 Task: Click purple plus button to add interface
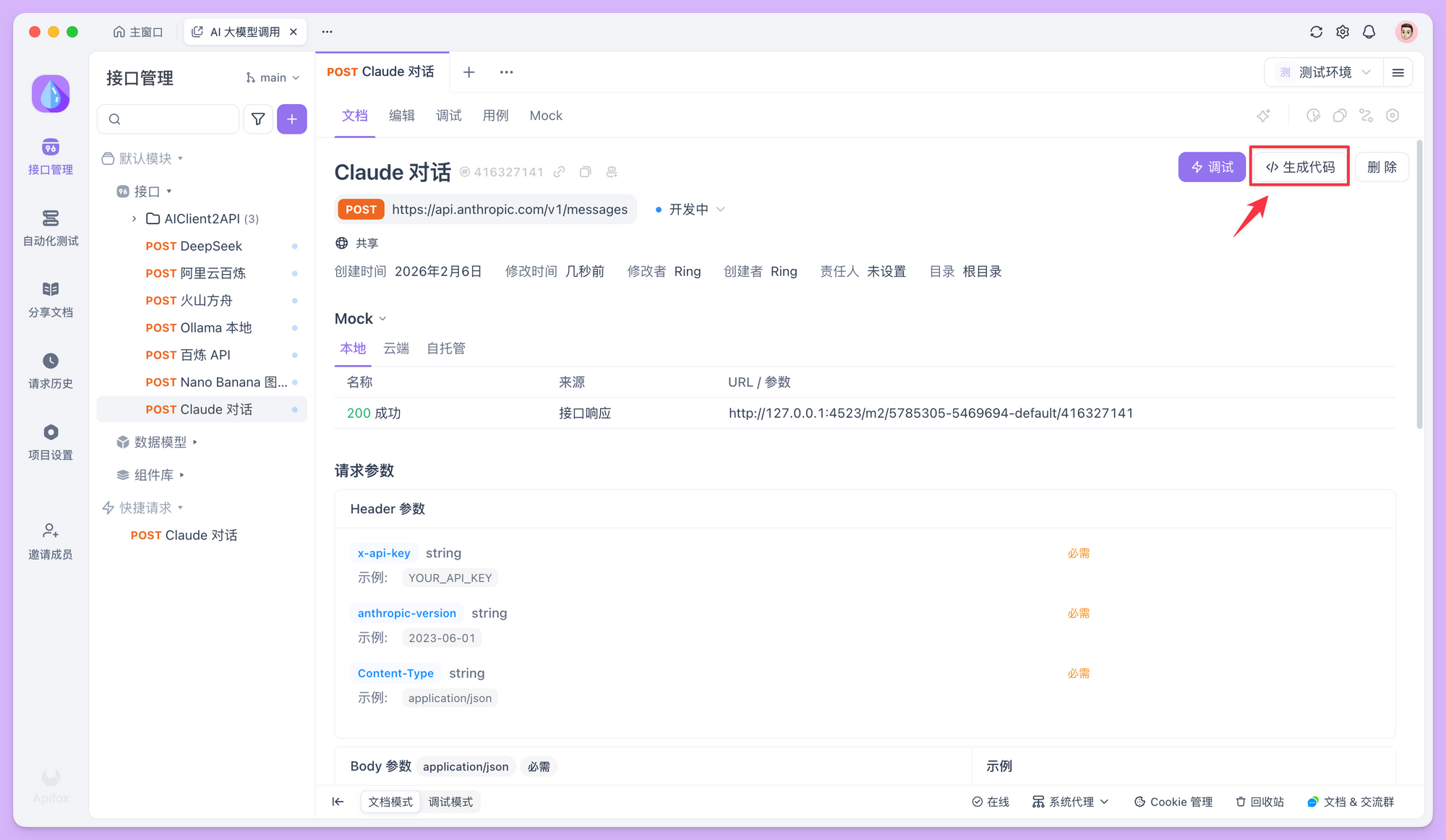tap(291, 119)
